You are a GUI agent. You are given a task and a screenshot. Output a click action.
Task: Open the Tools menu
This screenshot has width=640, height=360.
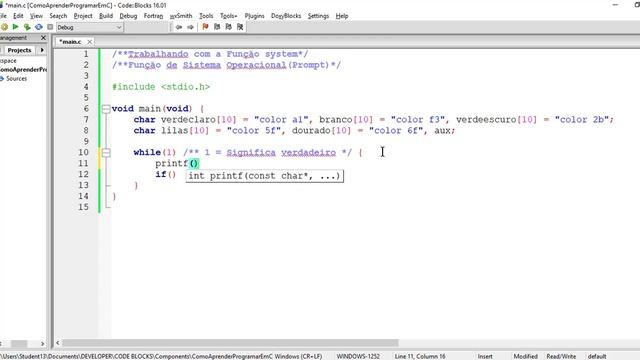point(206,16)
